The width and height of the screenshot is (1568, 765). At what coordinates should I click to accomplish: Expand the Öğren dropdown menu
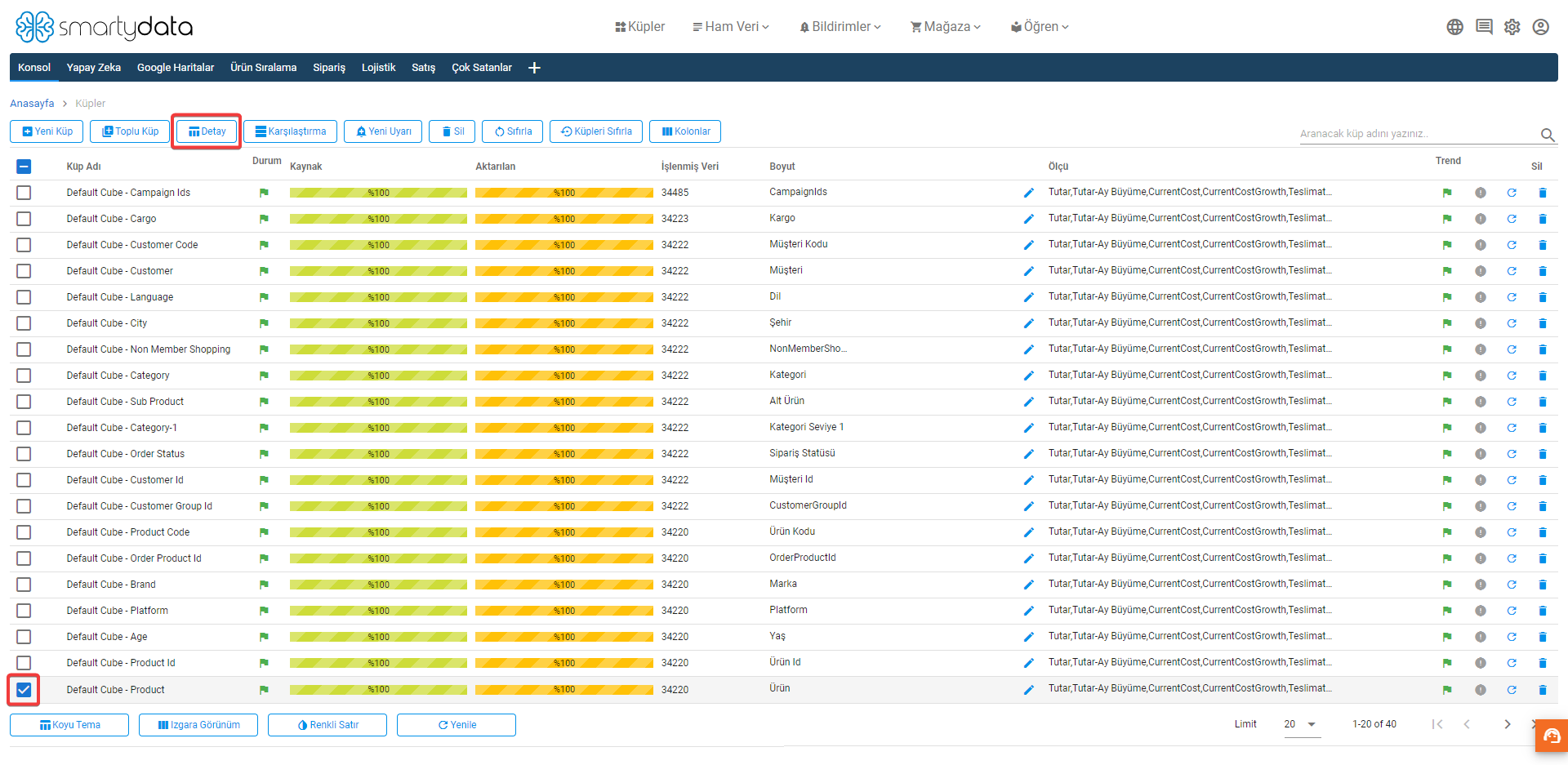1040,27
